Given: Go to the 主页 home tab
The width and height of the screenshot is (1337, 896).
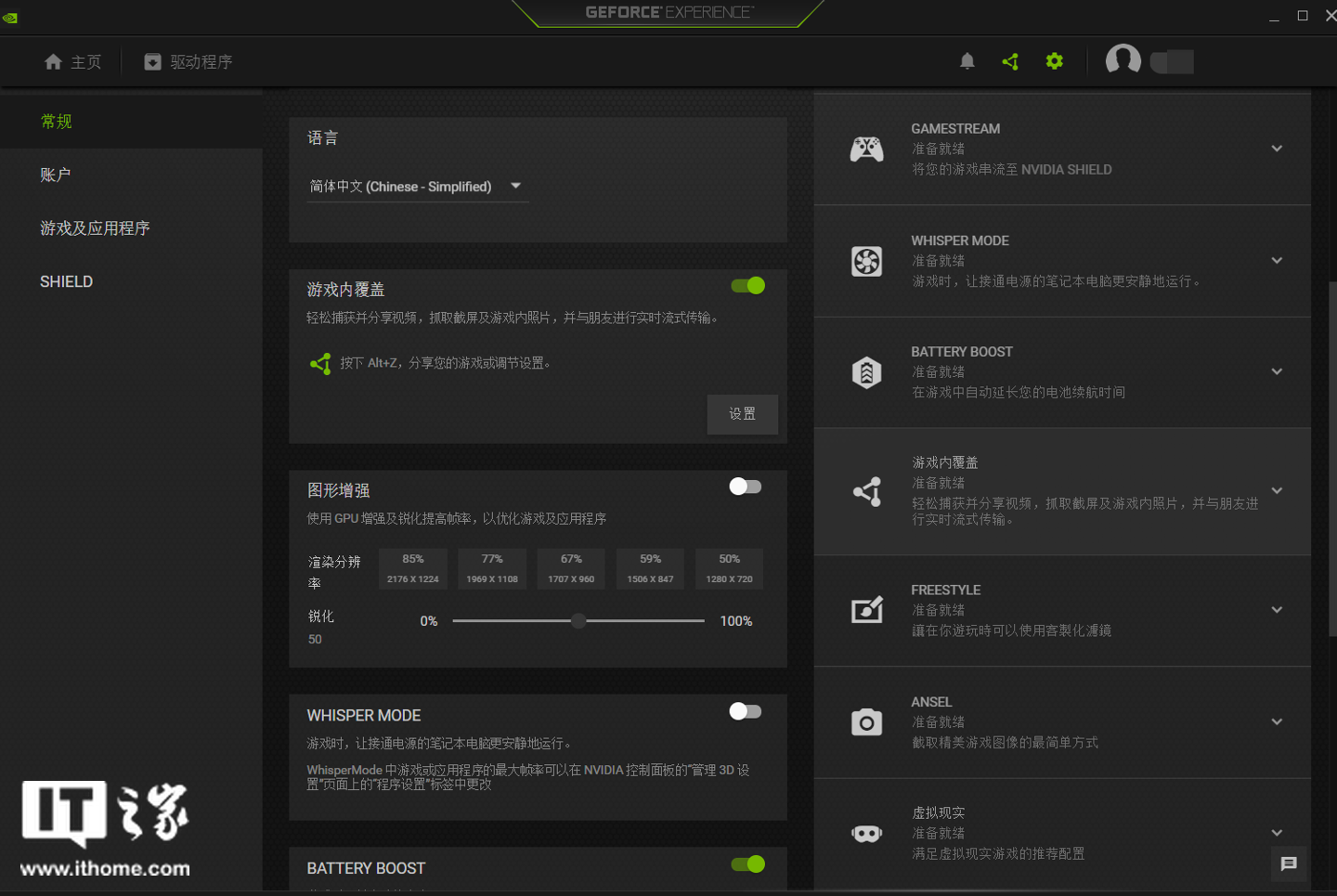Looking at the screenshot, I should 72,61.
